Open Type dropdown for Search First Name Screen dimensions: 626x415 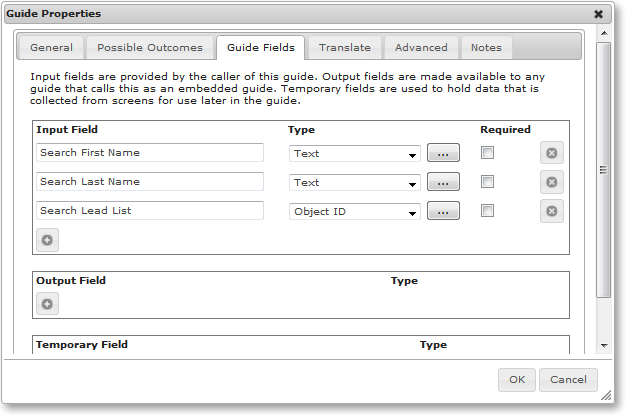pos(355,154)
